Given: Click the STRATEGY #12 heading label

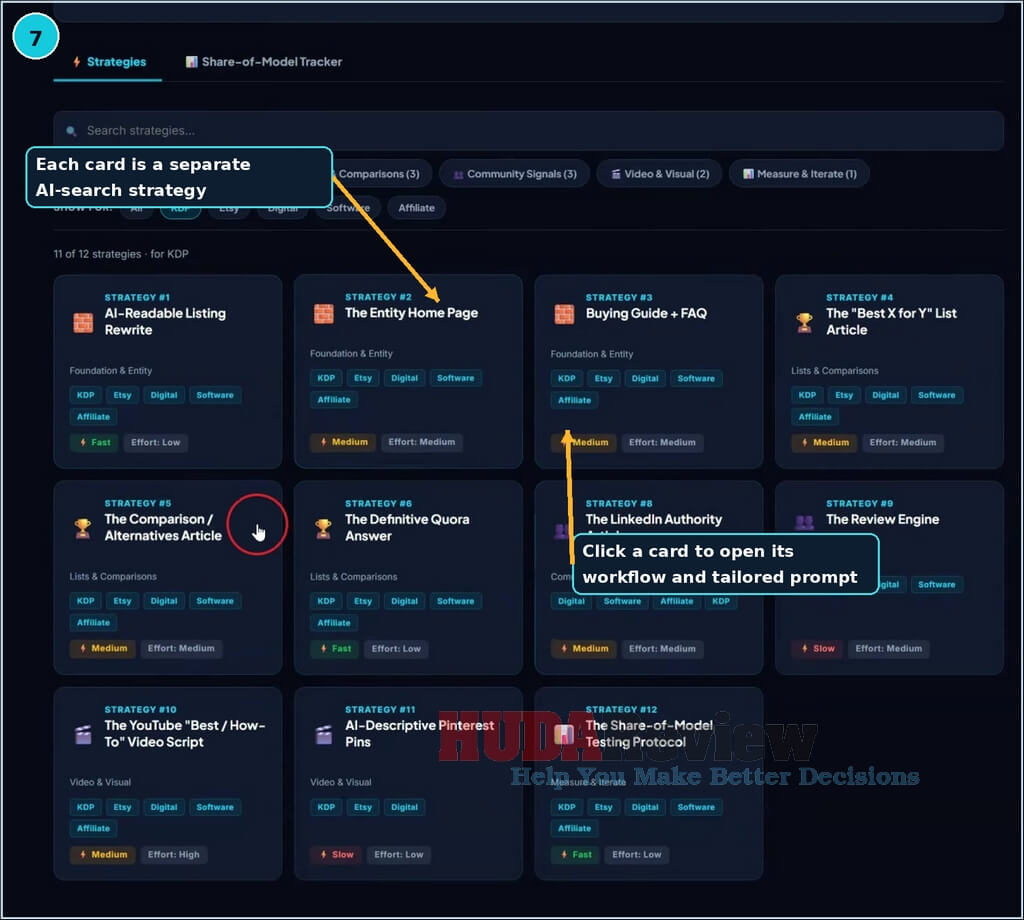Looking at the screenshot, I should 621,710.
